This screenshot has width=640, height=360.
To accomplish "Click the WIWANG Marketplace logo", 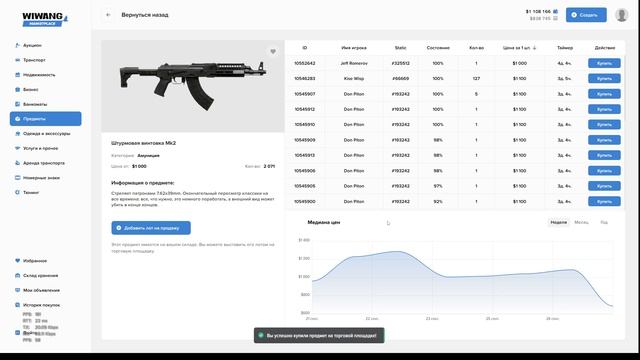I will [45, 19].
